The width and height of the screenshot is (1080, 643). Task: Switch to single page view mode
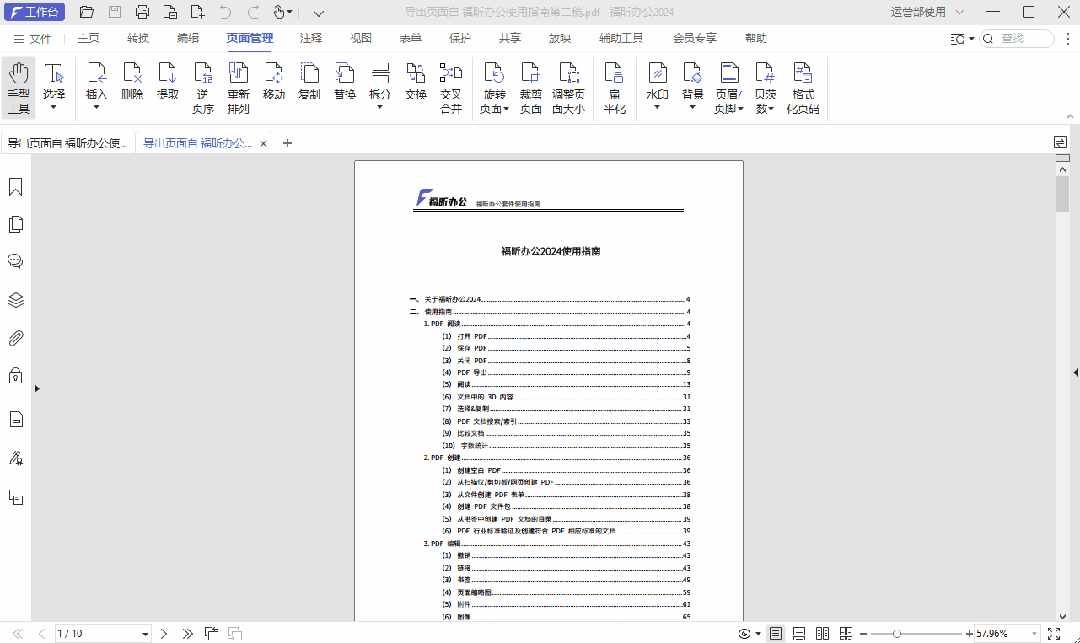coord(775,634)
